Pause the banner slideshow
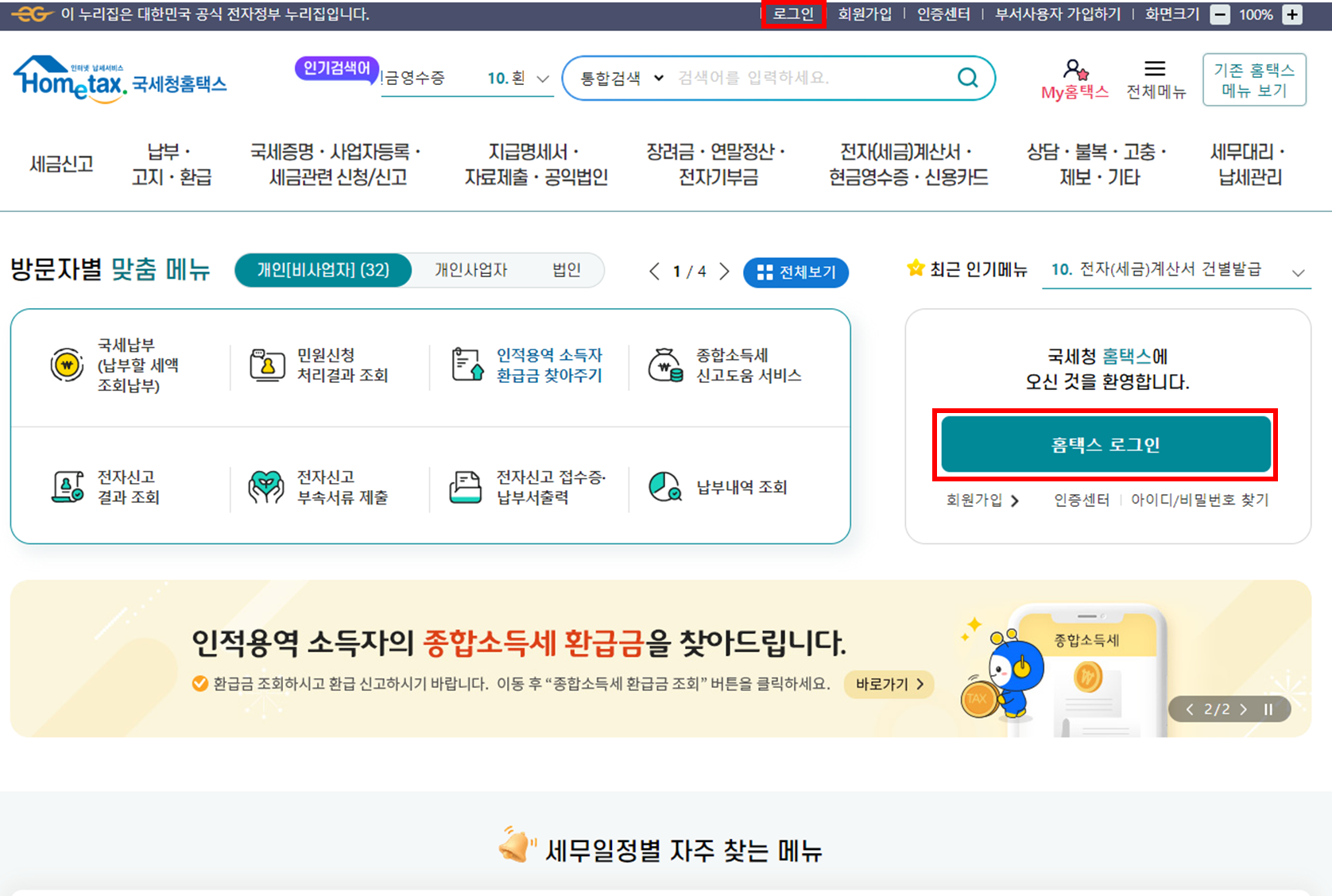The height and width of the screenshot is (896, 1332). [x=1269, y=709]
